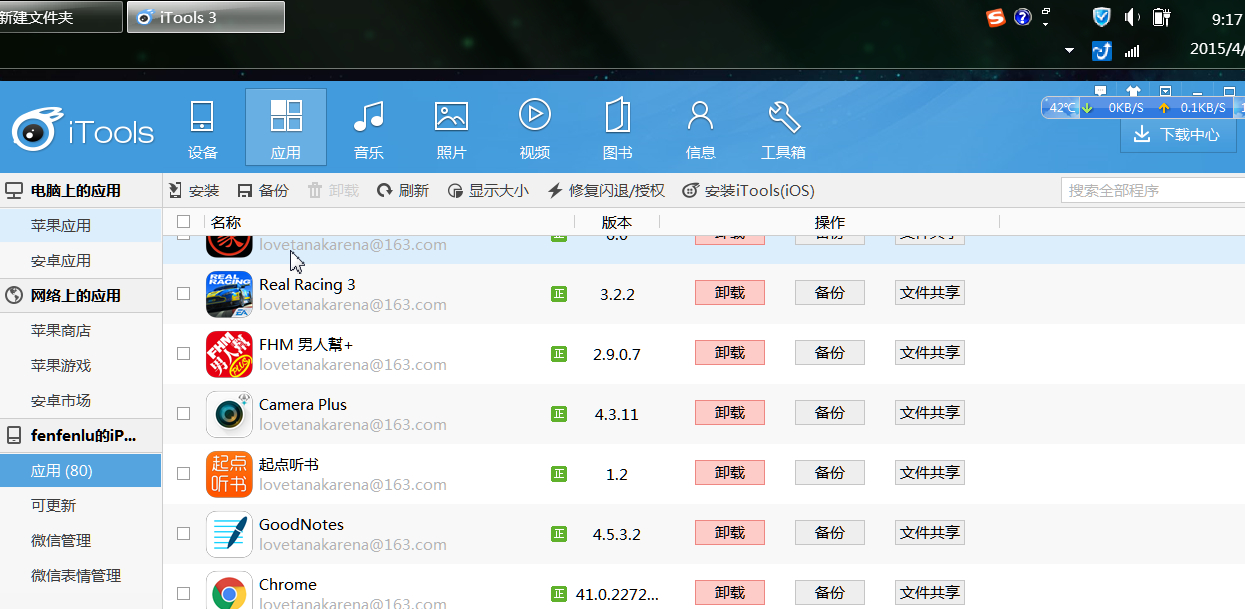Open the 工具箱 (Toolbox) section
Image resolution: width=1245 pixels, height=609 pixels.
click(784, 129)
